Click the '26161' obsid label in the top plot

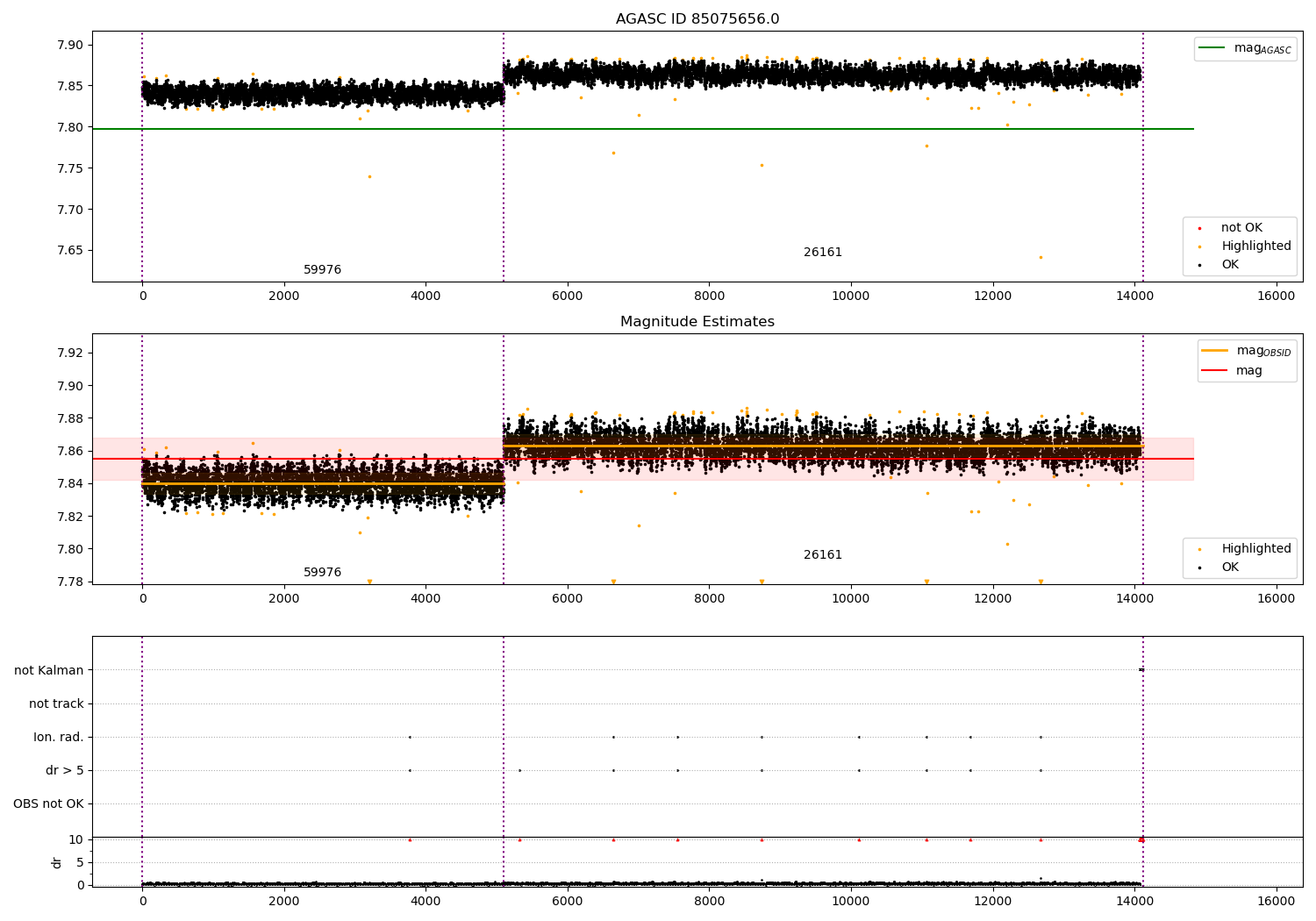(823, 253)
